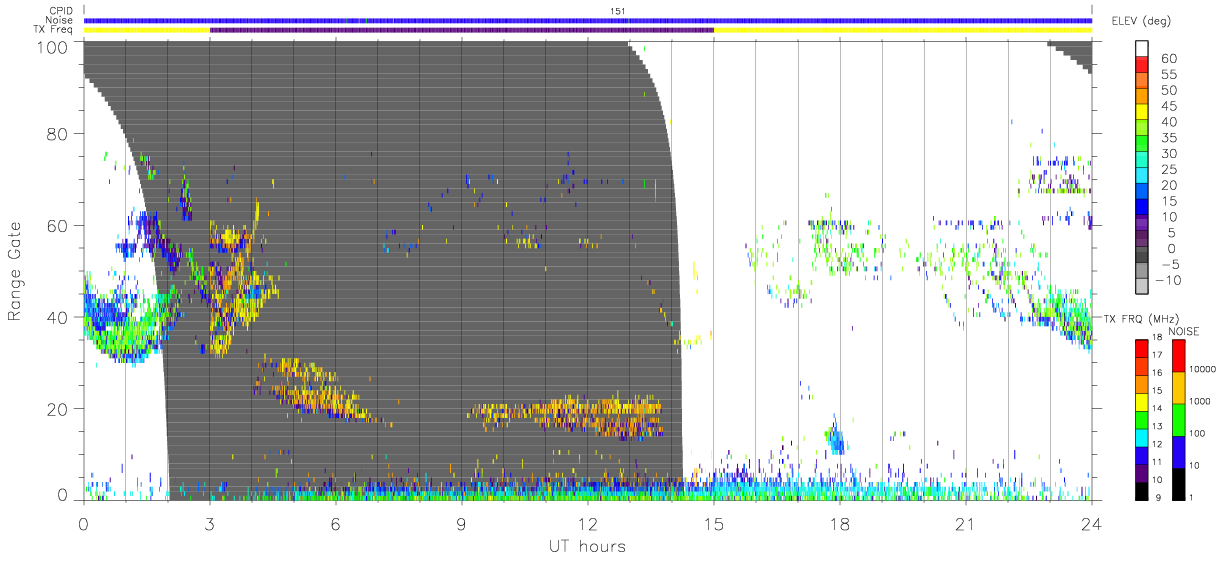Click the 'Range Gate' y-axis title

coord(16,271)
